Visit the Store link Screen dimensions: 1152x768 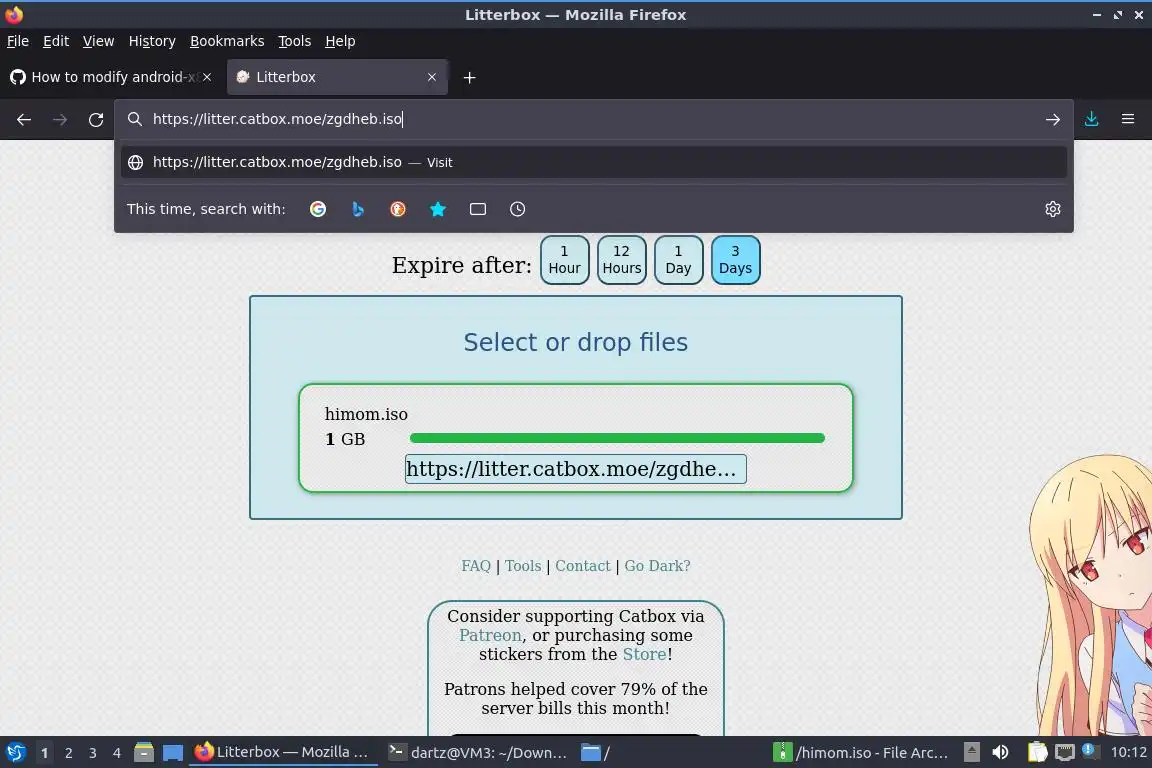point(644,654)
